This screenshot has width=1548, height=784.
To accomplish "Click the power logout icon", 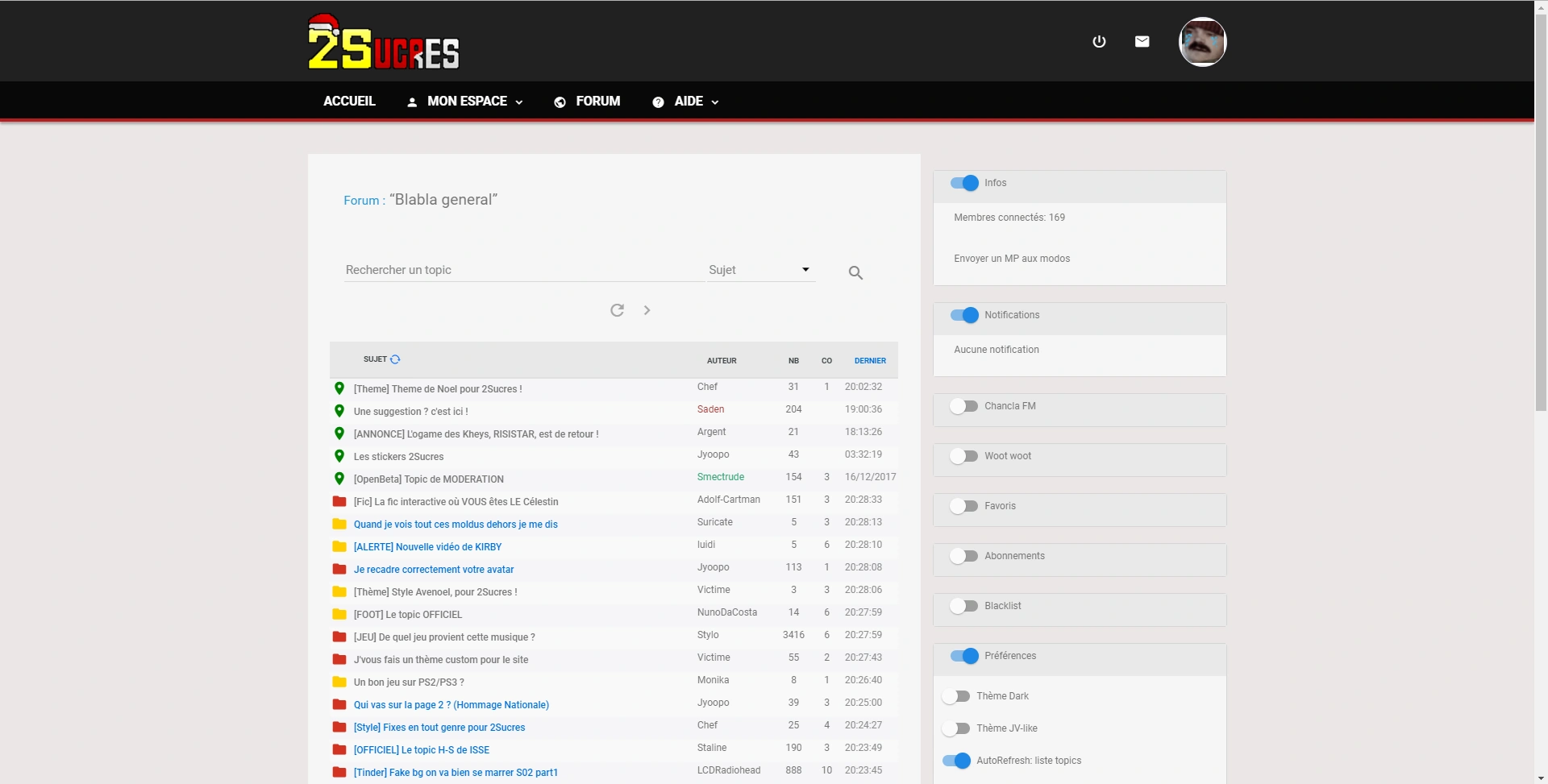I will (x=1099, y=42).
